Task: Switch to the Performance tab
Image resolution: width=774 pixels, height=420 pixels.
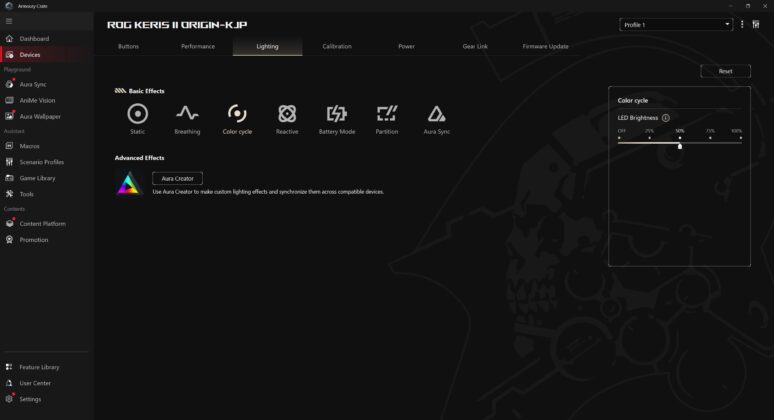Action: [x=198, y=46]
